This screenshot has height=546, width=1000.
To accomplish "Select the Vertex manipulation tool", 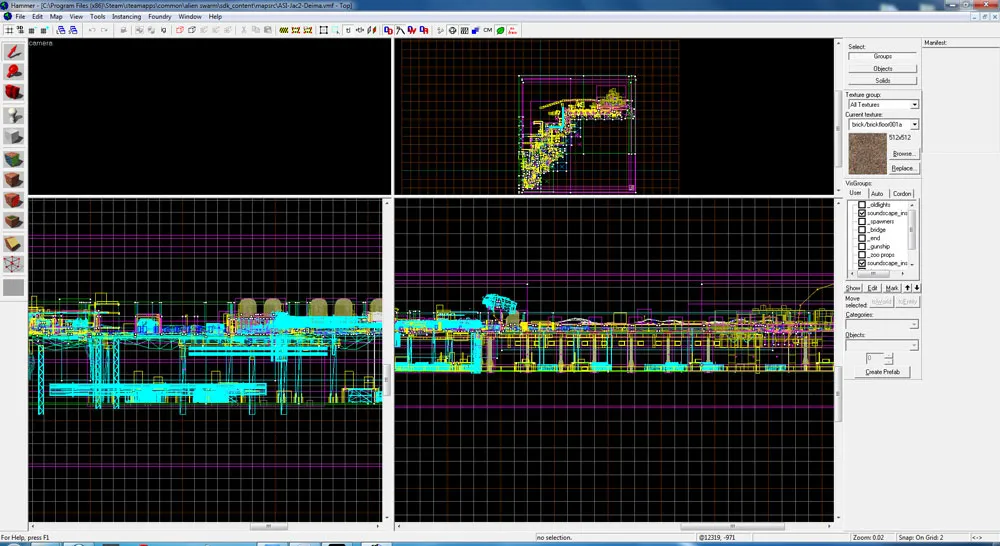I will click(x=14, y=264).
